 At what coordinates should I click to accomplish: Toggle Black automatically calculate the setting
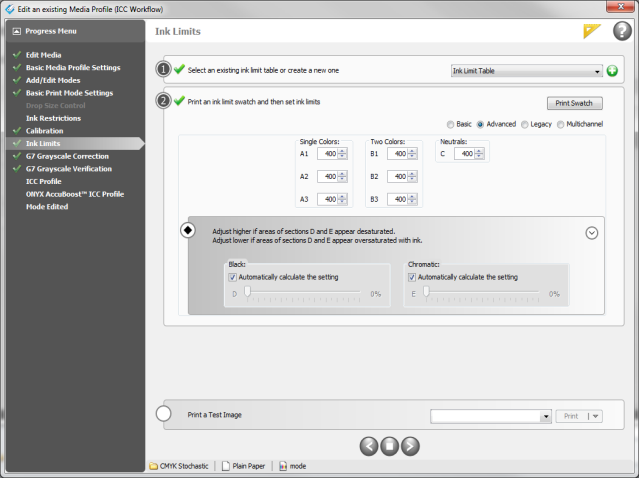pyautogui.click(x=233, y=277)
